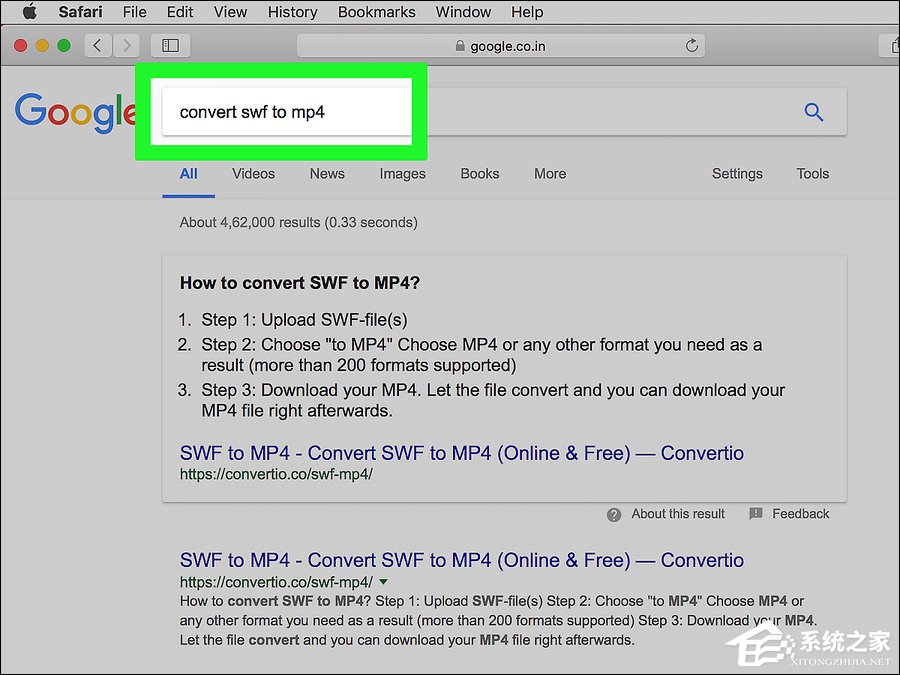This screenshot has height=675, width=900.
Task: Open the Window menu
Action: pos(463,12)
